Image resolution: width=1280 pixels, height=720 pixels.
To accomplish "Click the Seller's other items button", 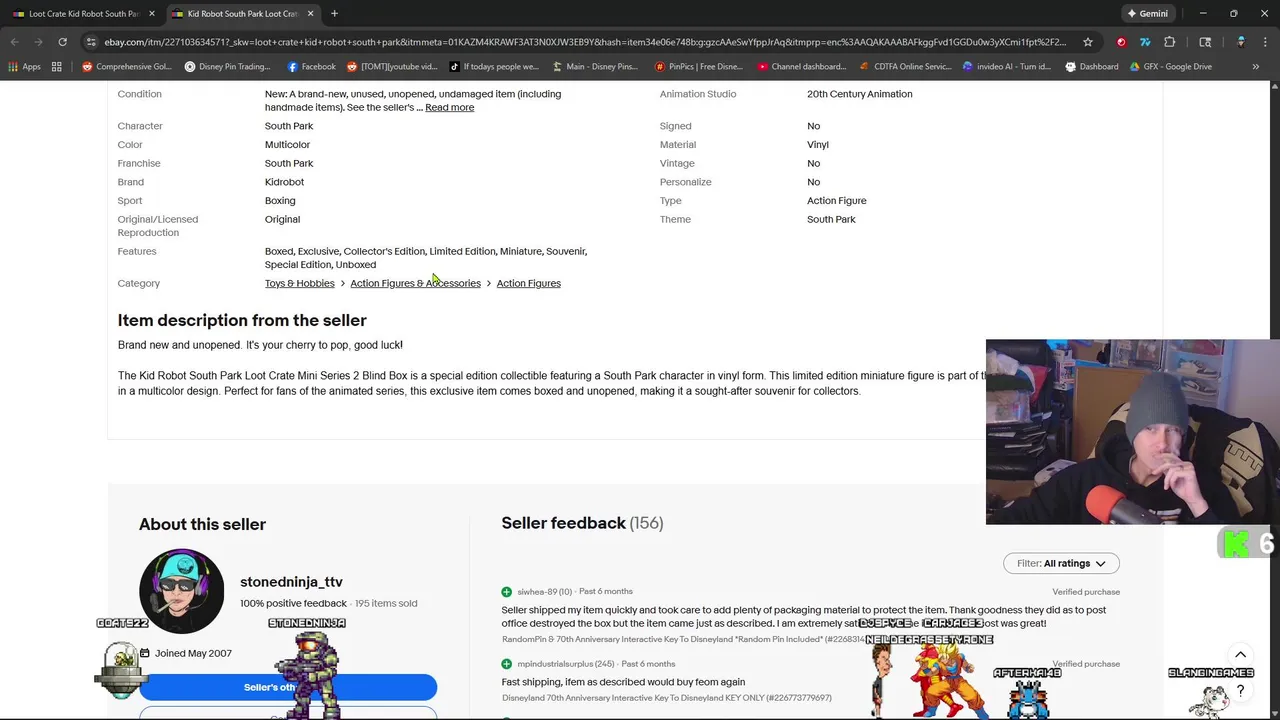I will 288,687.
